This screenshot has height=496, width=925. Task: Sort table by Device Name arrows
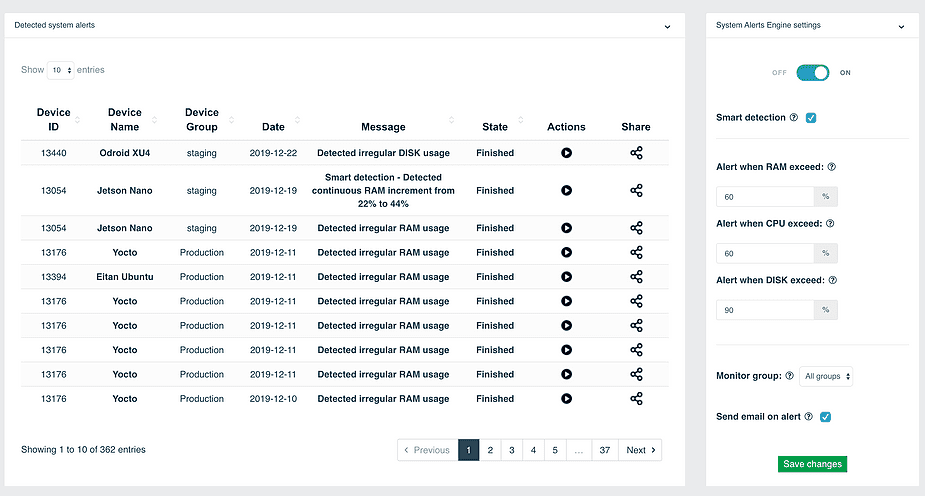click(155, 120)
